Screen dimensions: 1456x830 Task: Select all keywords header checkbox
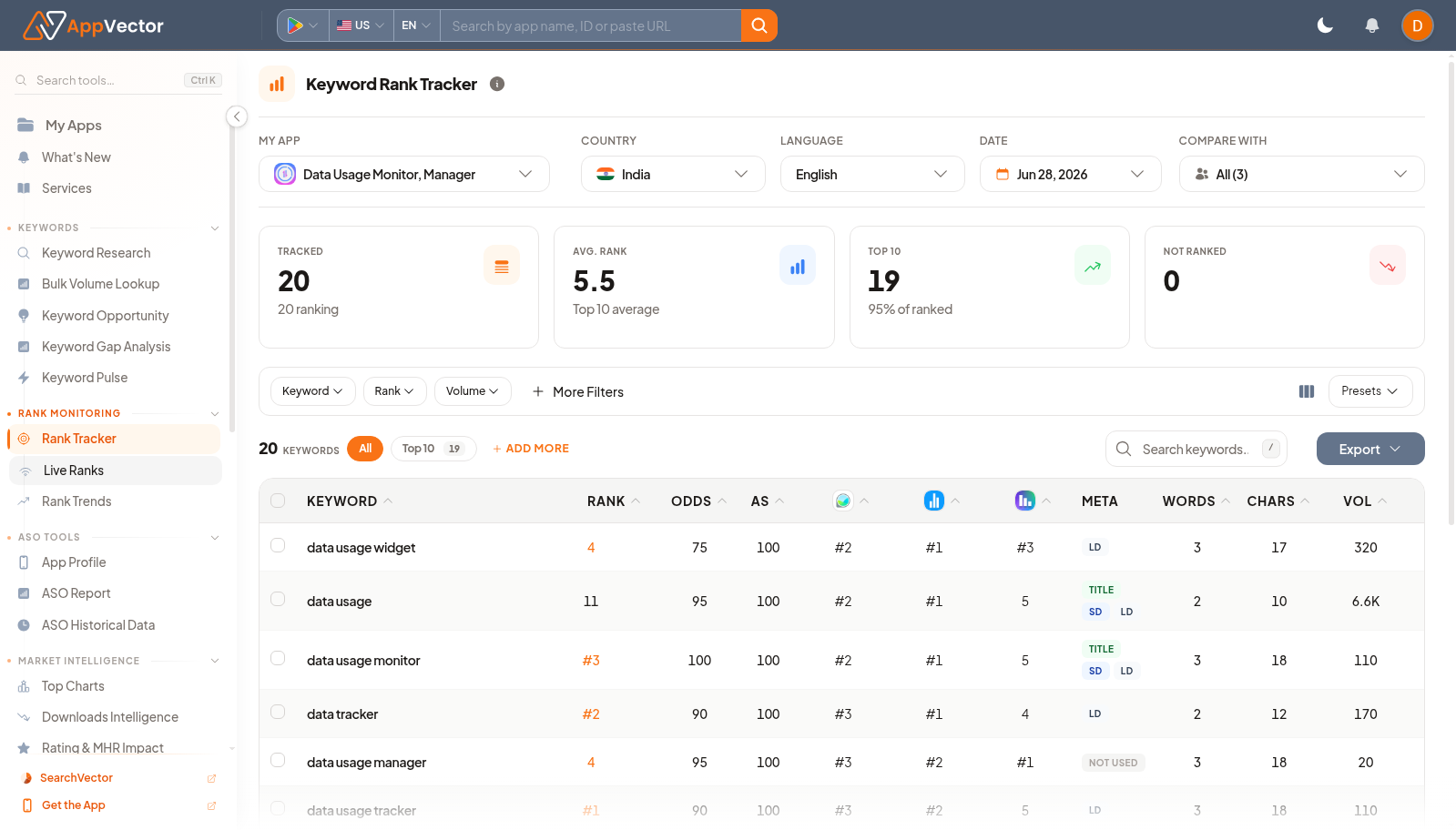[278, 501]
